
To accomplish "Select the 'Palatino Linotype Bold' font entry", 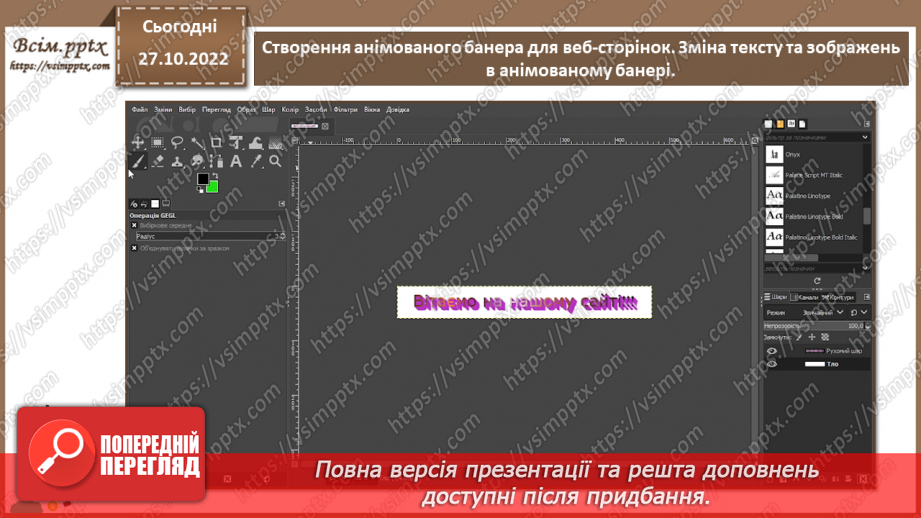I will click(814, 217).
